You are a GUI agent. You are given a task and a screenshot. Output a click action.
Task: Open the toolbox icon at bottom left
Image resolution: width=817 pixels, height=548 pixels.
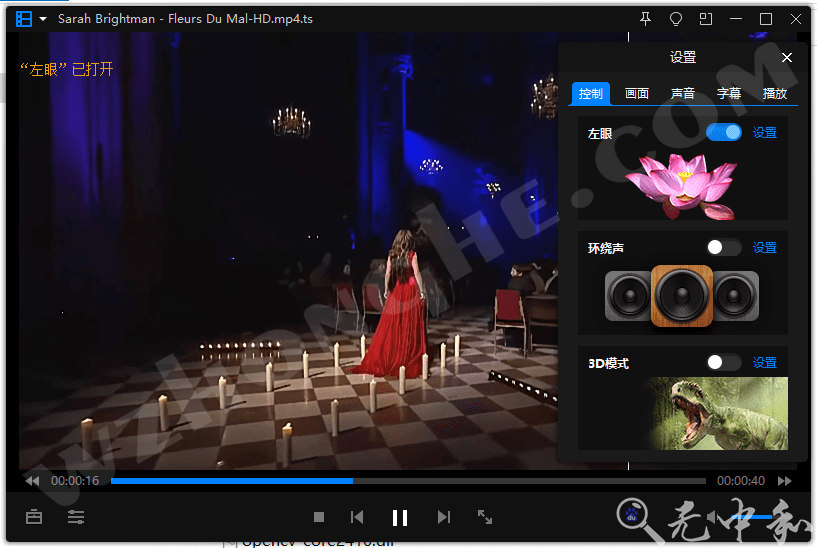tap(34, 517)
